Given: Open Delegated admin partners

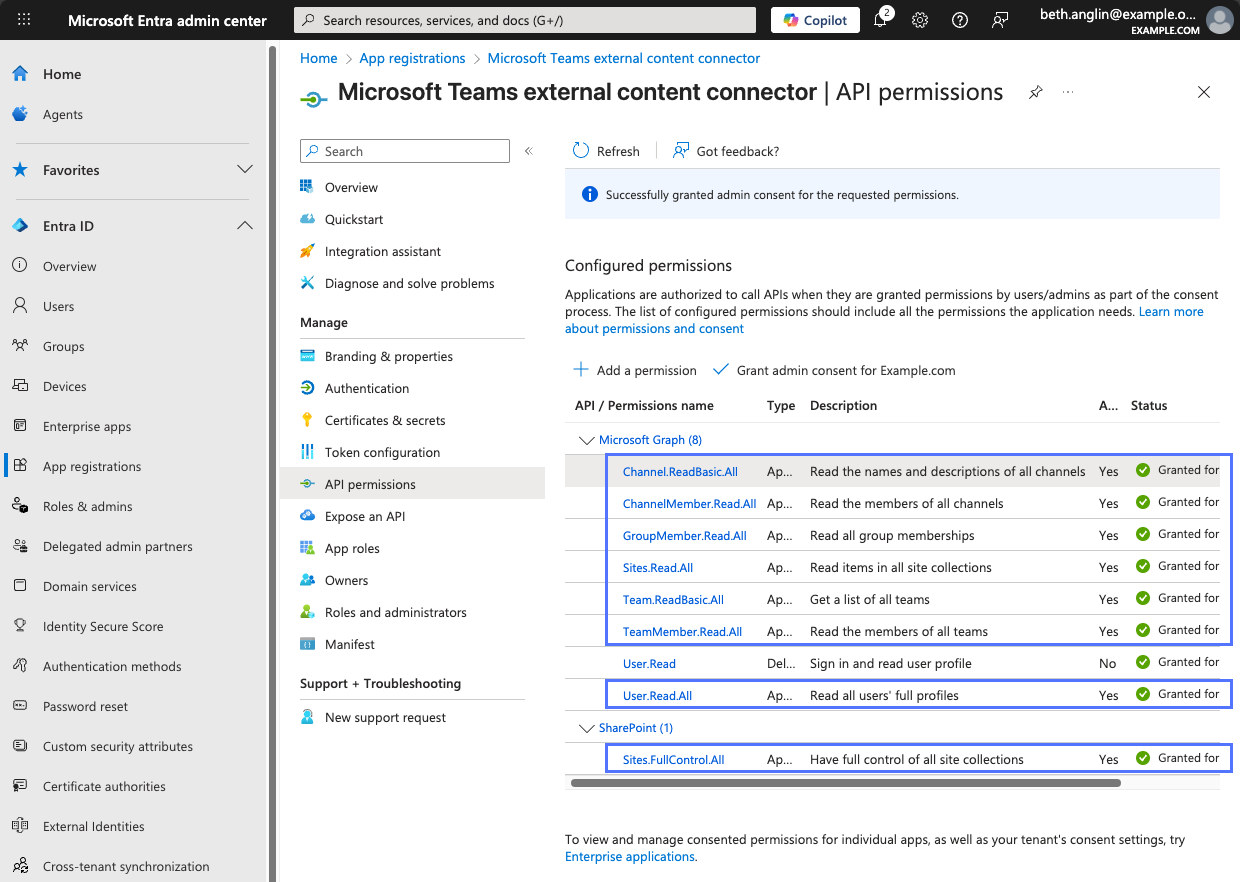Looking at the screenshot, I should [118, 546].
